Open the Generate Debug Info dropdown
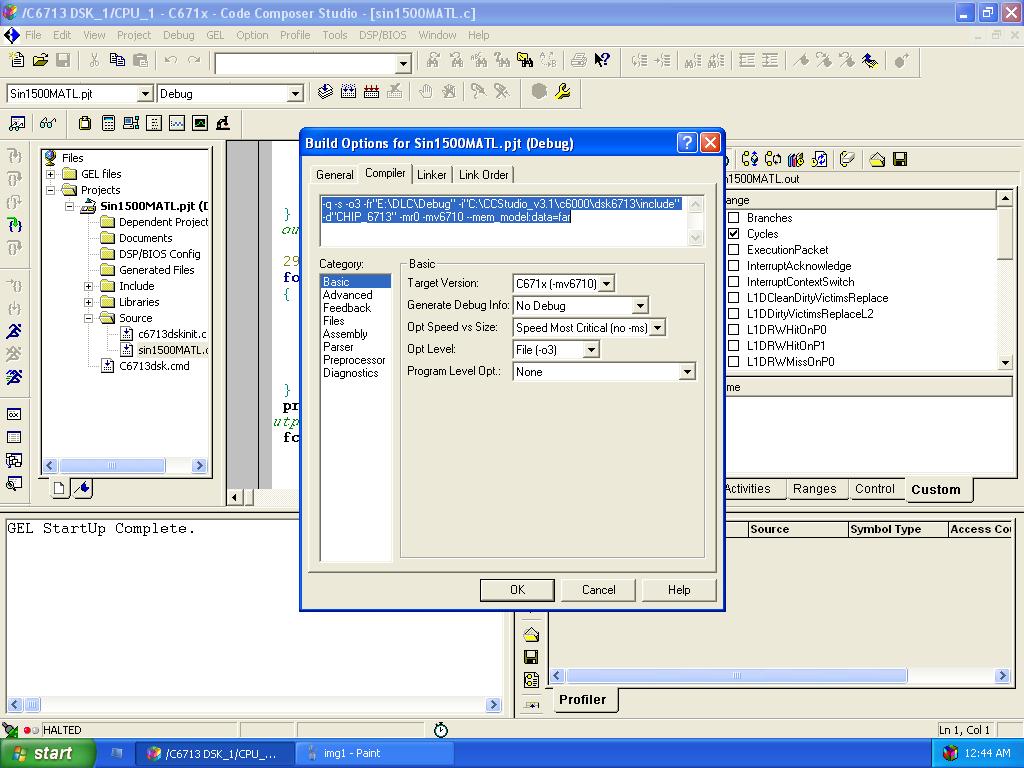1024x768 pixels. (641, 306)
